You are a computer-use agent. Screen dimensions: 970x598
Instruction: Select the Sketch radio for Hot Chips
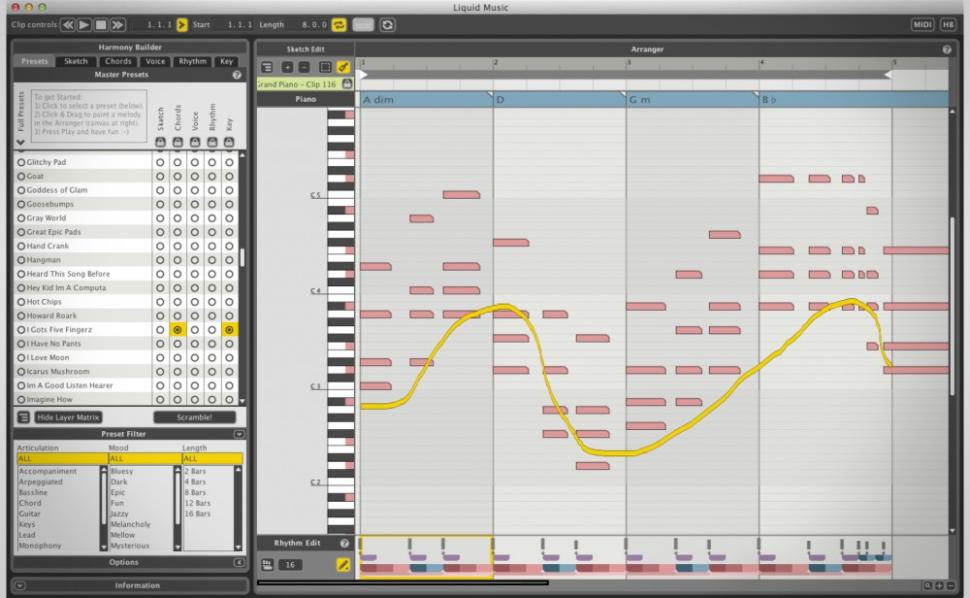(x=159, y=301)
